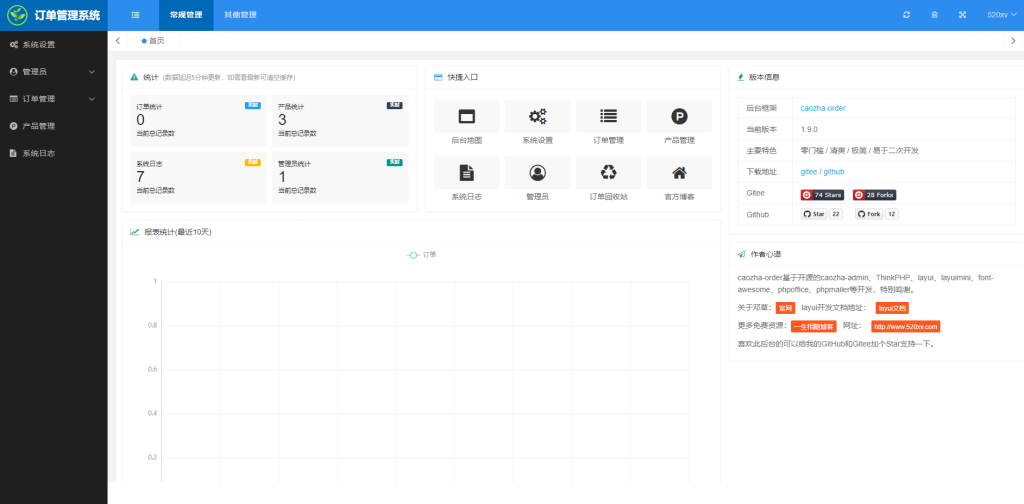
Task: Click the Gitee 74 Stars badge
Action: [x=823, y=195]
